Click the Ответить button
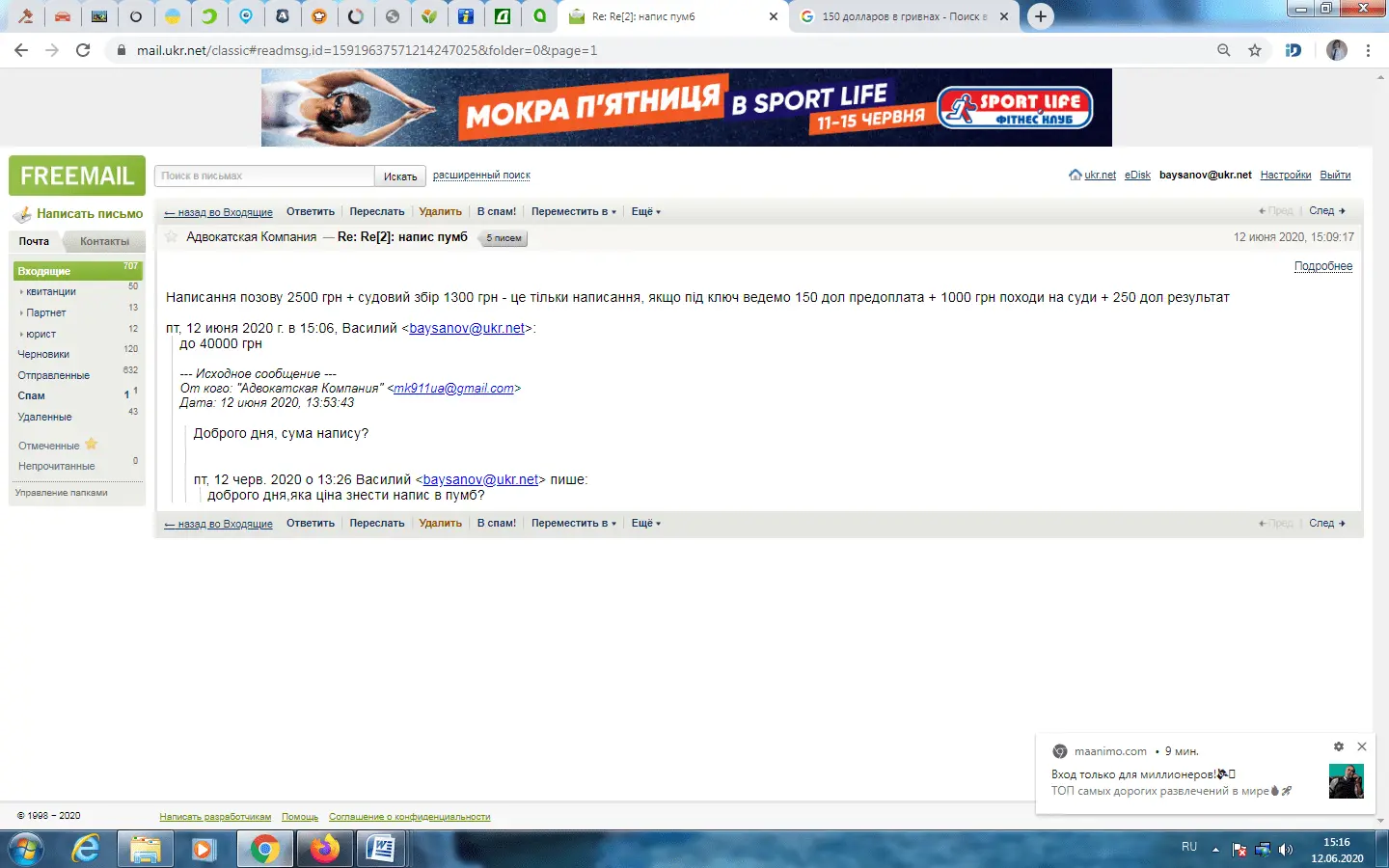 tap(310, 211)
